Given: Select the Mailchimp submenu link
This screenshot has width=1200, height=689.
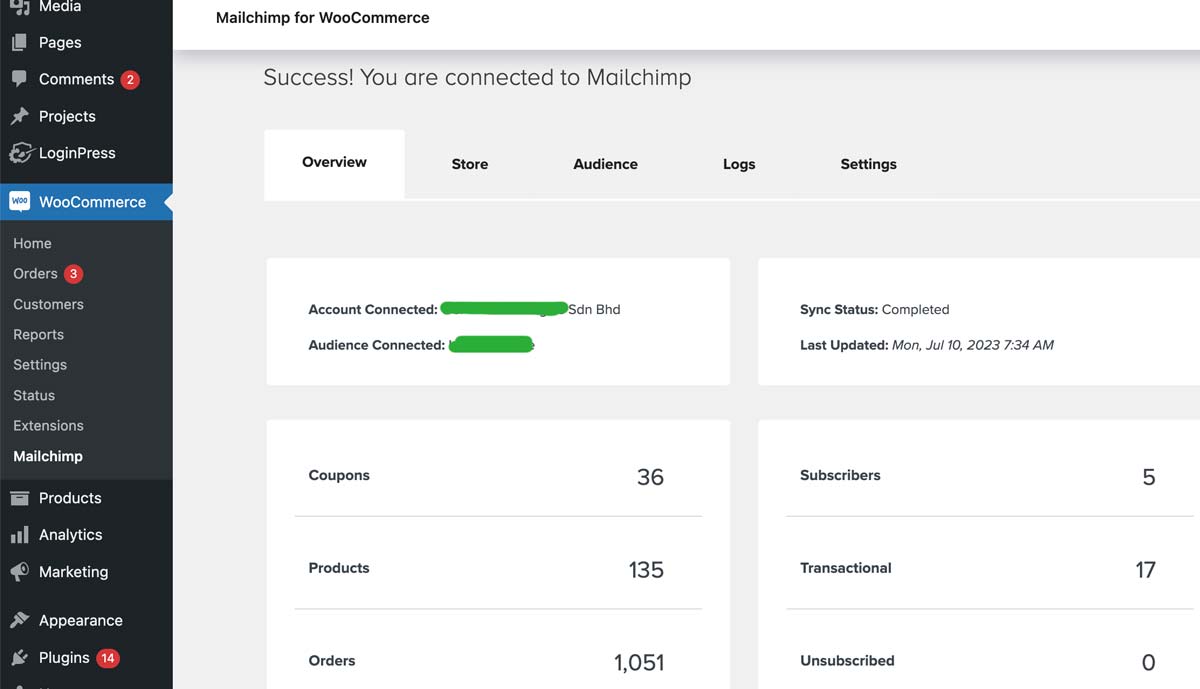Looking at the screenshot, I should [x=48, y=456].
